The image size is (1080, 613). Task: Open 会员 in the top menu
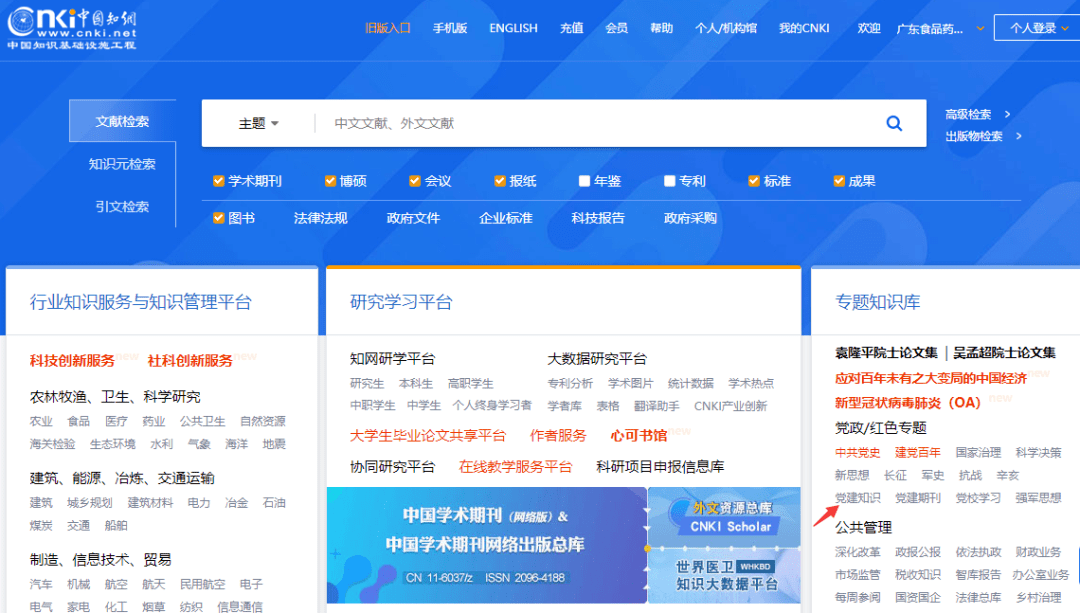point(616,28)
